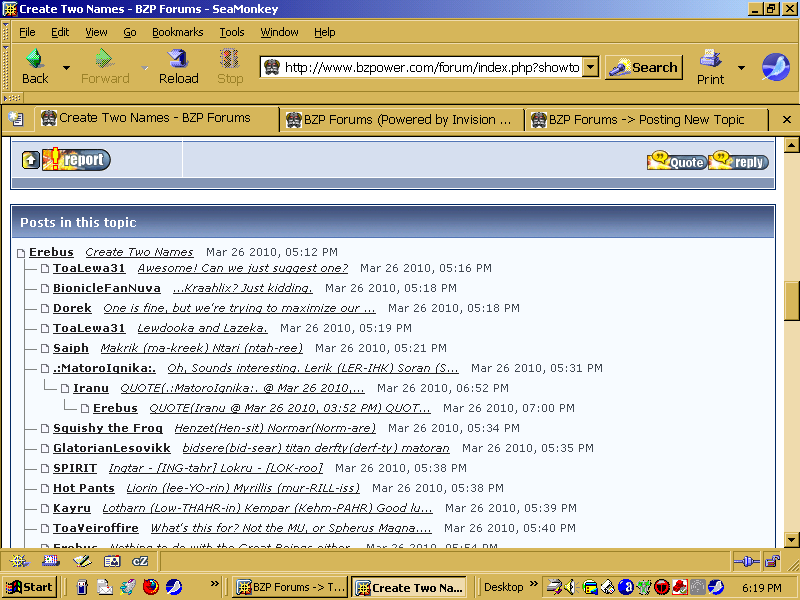Launch Firefox from quick launch bar

click(x=151, y=587)
